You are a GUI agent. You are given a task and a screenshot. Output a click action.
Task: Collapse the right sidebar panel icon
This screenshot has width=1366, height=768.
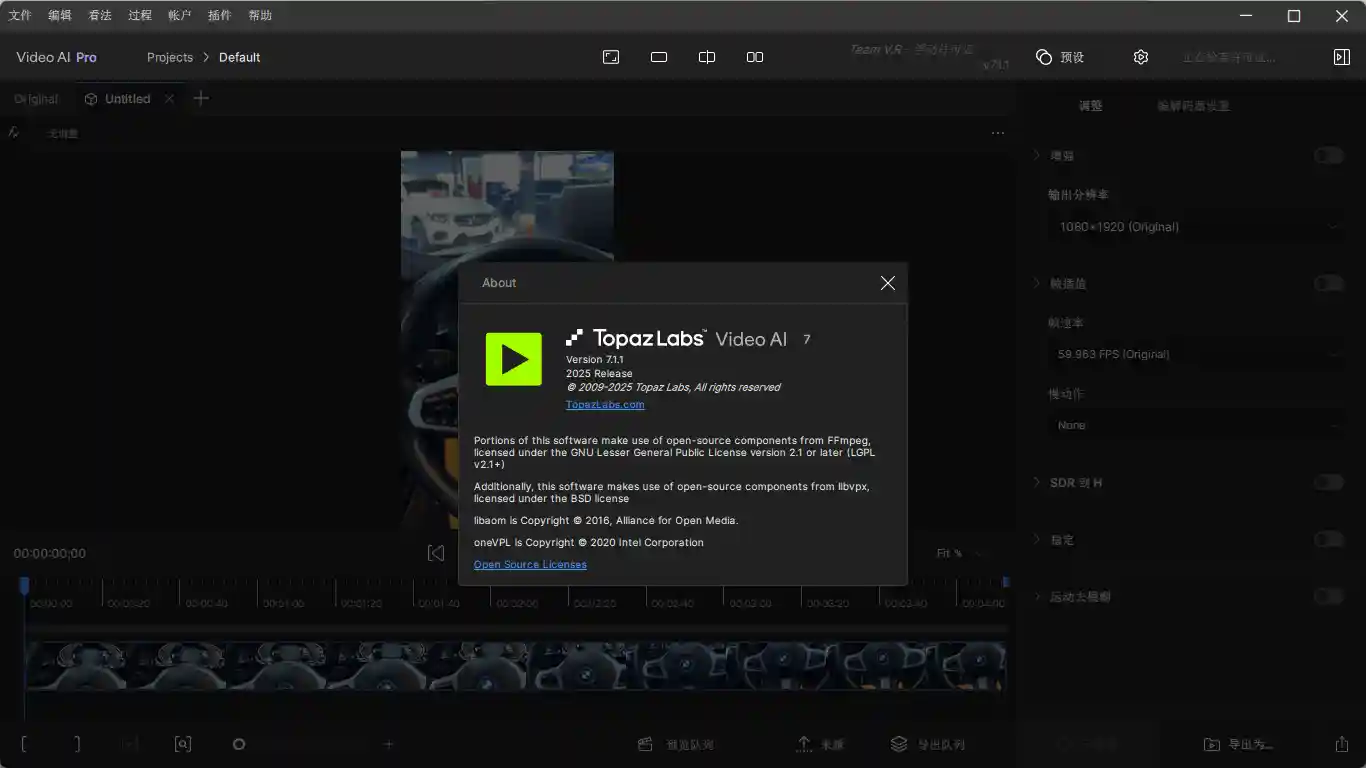1342,57
